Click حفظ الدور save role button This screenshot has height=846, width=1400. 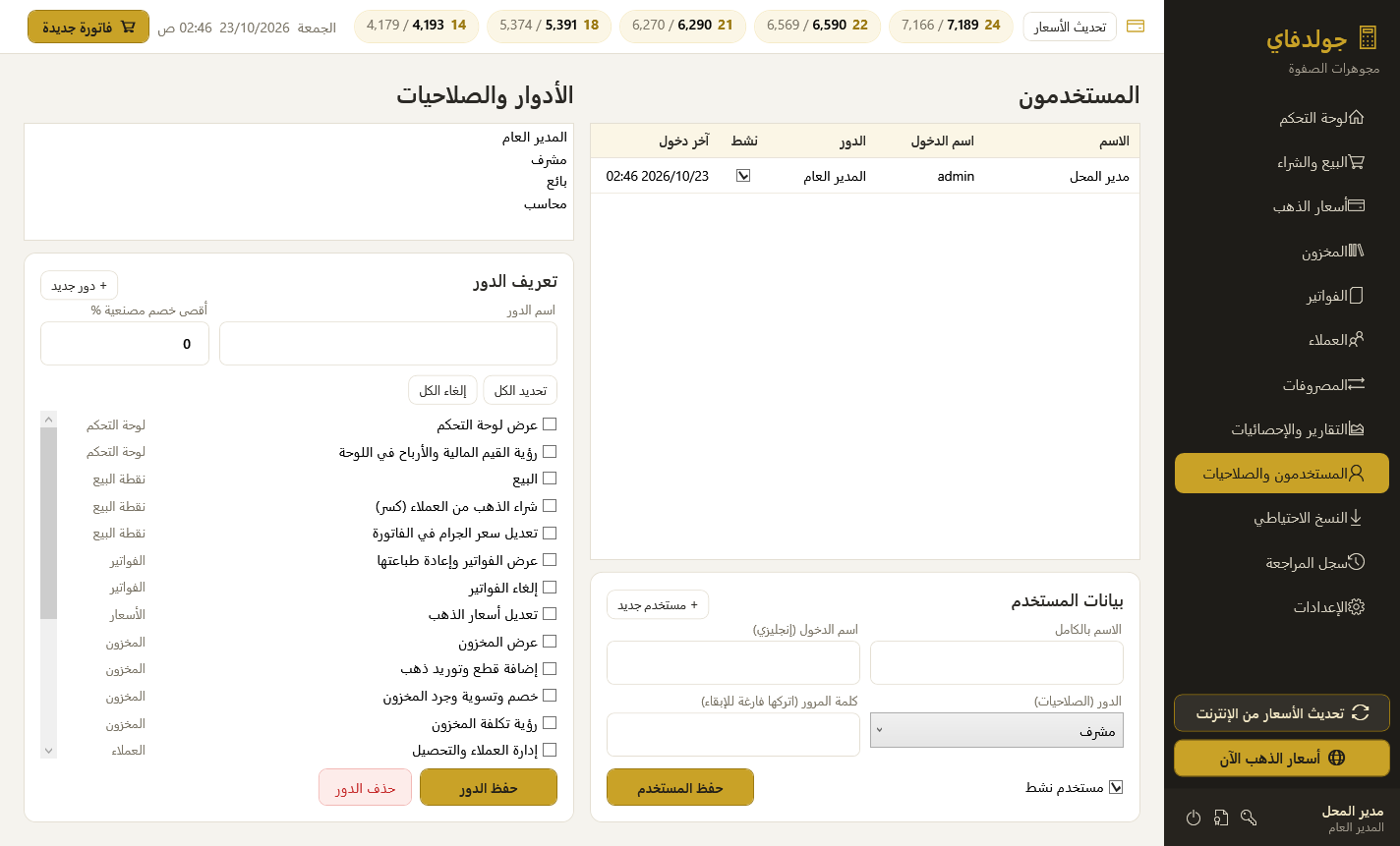coord(489,787)
